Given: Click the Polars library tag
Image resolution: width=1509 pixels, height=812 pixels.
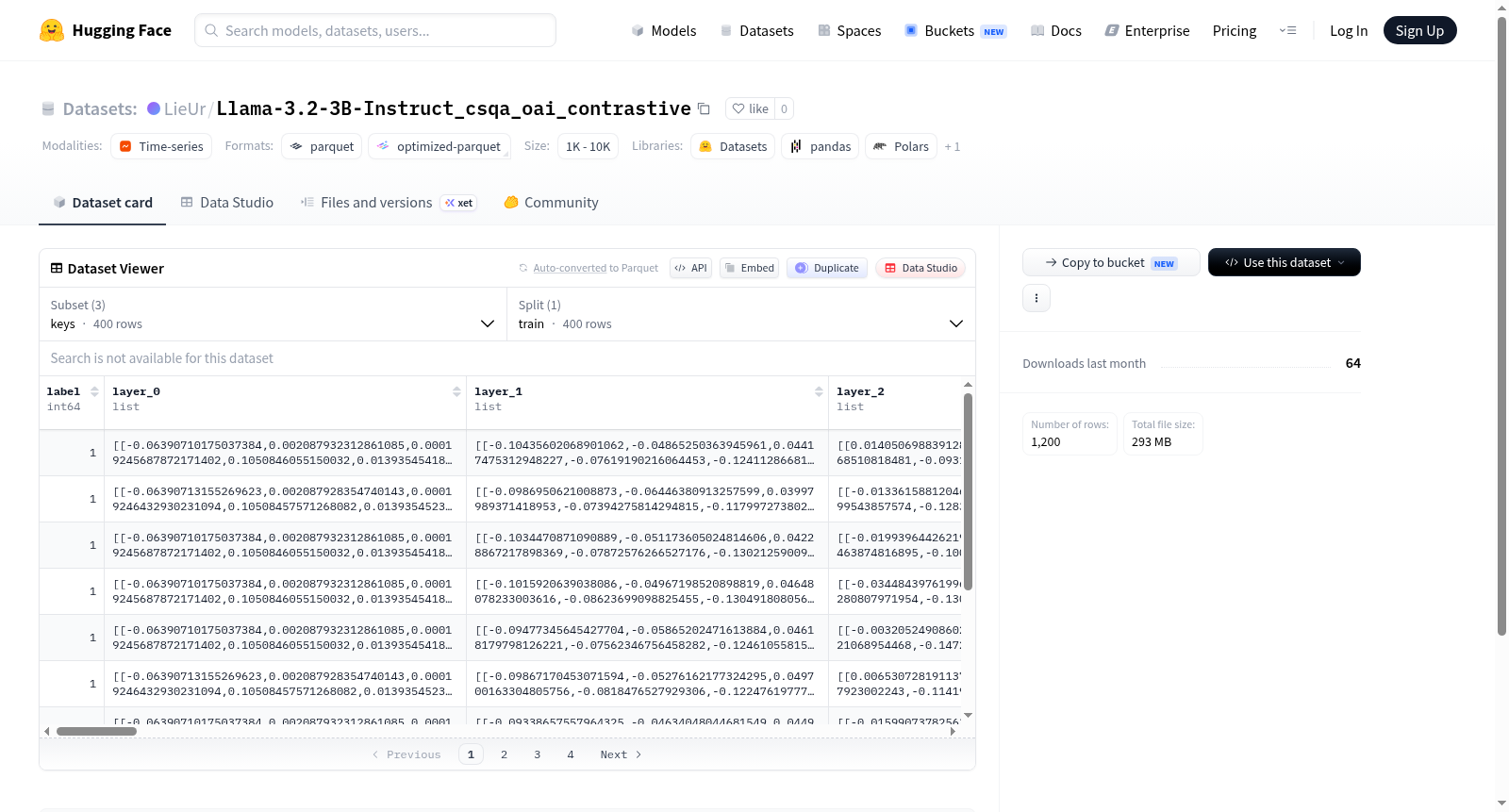Looking at the screenshot, I should [x=902, y=146].
